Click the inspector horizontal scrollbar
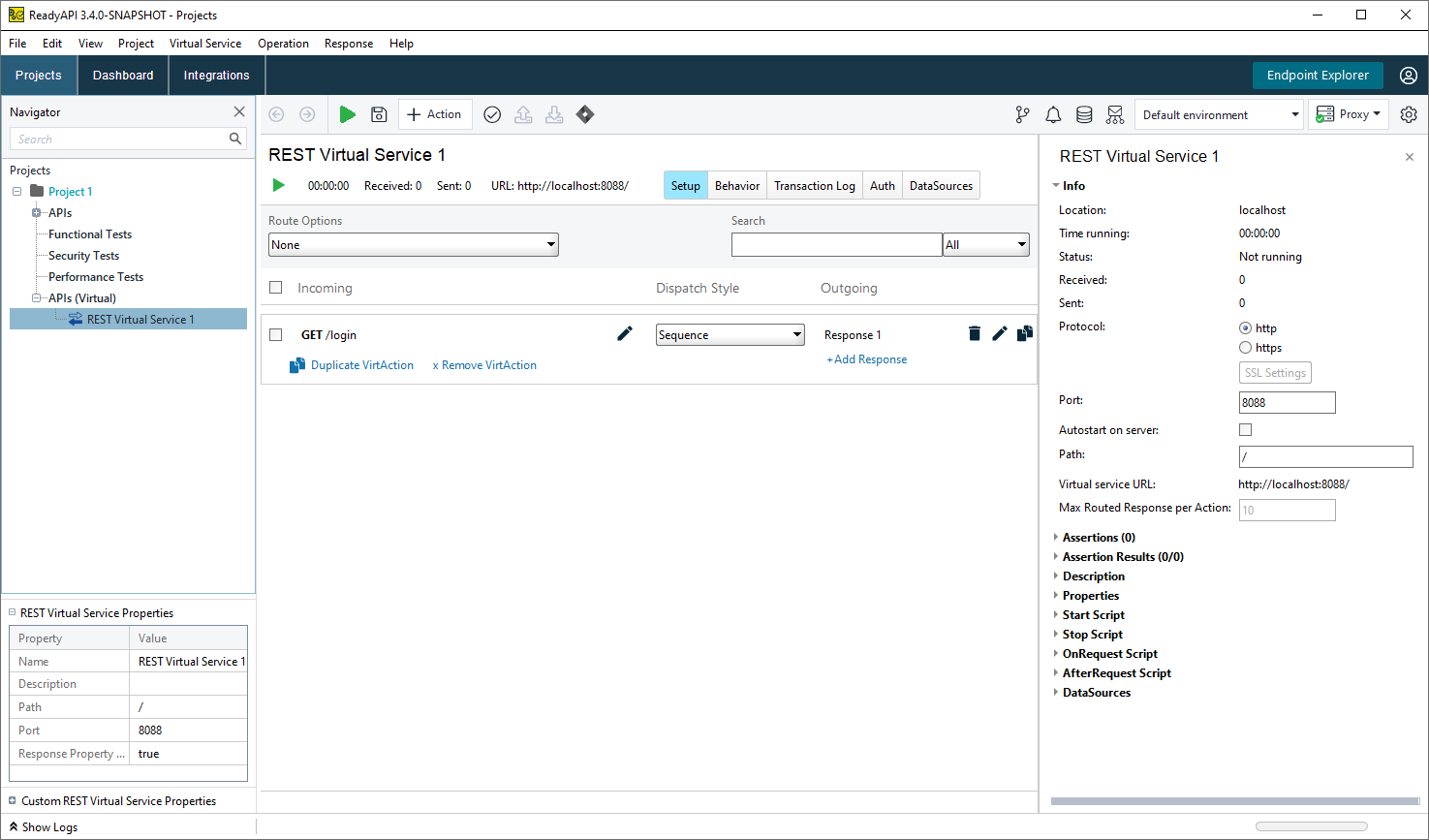 (x=1235, y=801)
